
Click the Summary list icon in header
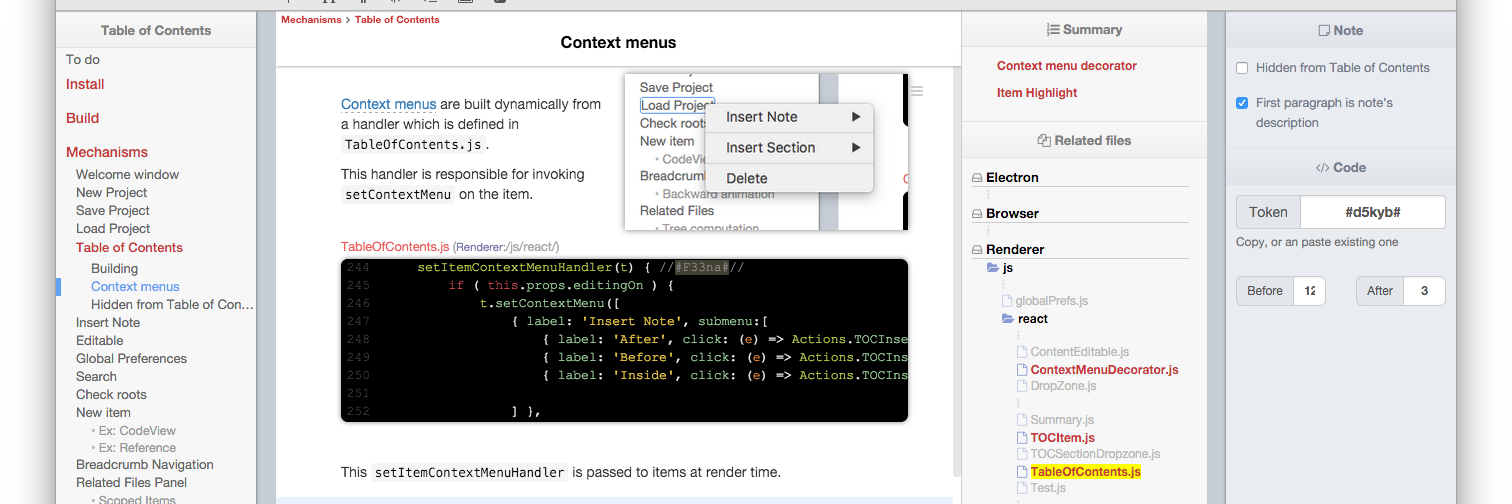[x=1052, y=30]
